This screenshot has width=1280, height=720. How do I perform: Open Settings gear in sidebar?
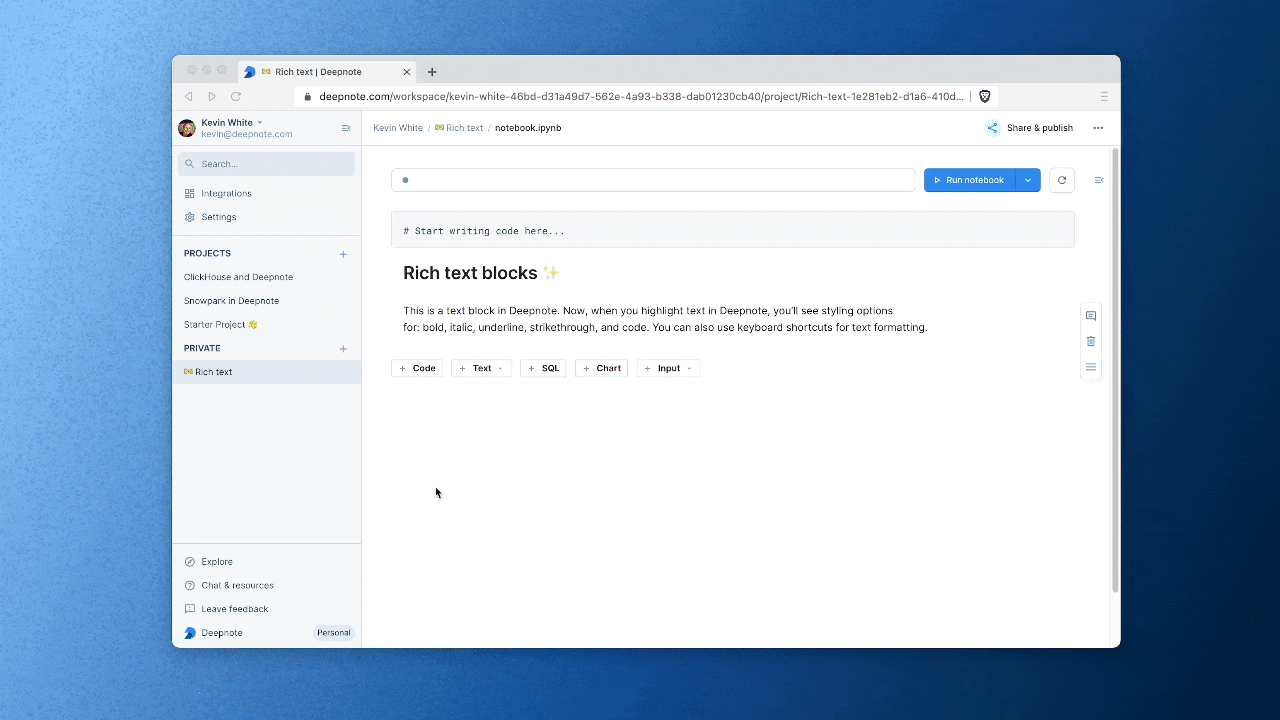tap(190, 217)
